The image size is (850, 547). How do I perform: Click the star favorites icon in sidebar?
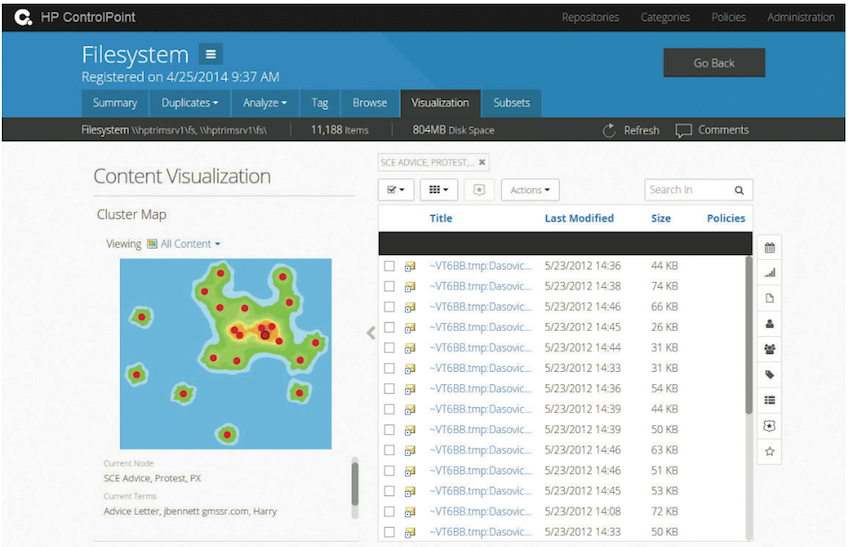tap(769, 451)
